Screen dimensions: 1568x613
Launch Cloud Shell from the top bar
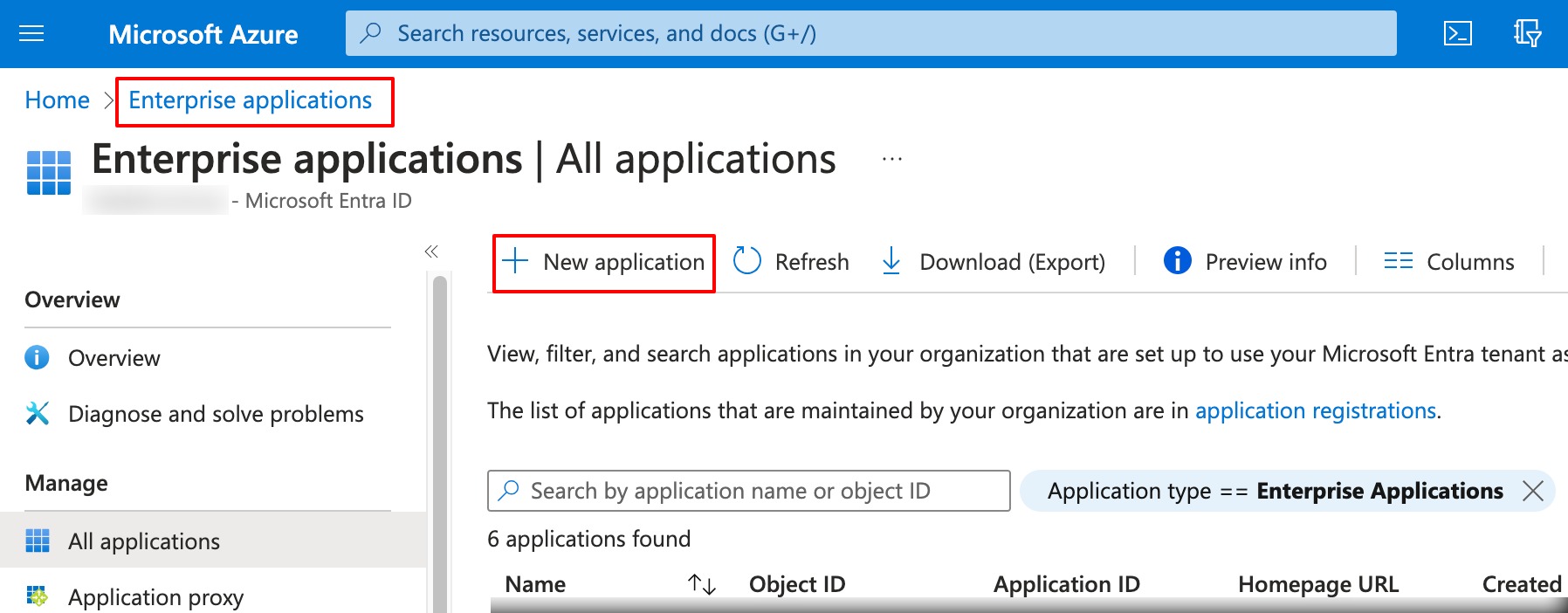tap(1457, 34)
